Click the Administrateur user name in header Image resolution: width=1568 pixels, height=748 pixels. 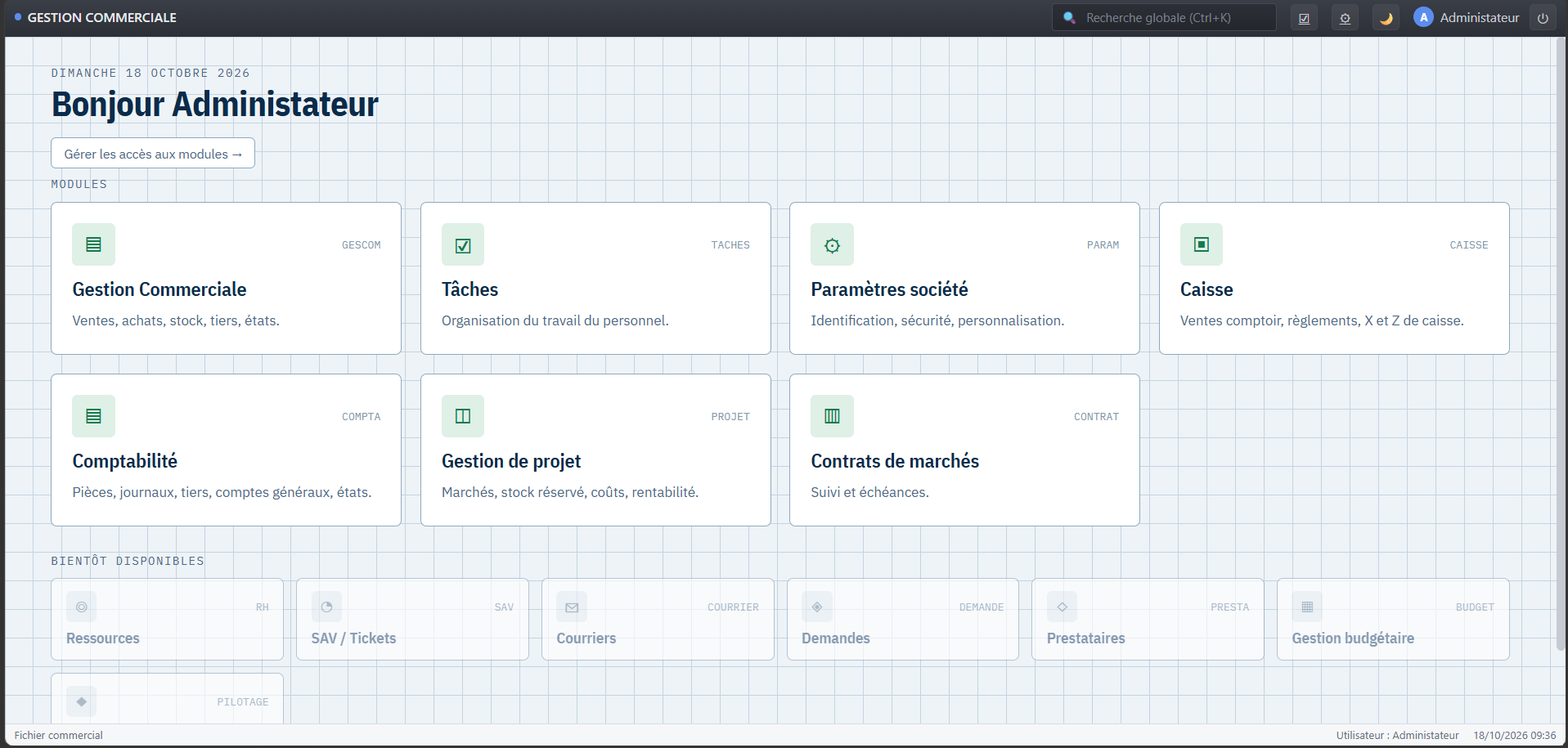tap(1480, 17)
